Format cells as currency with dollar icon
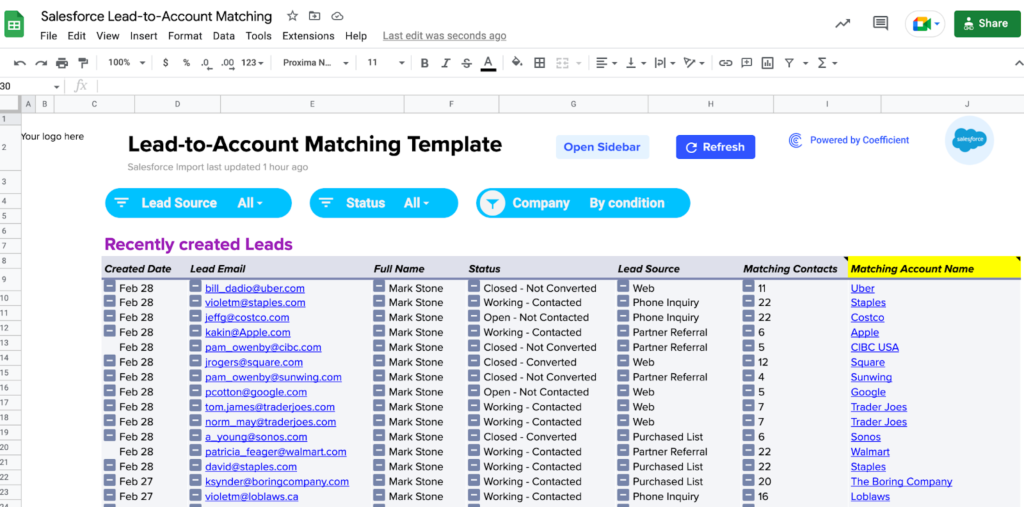The width and height of the screenshot is (1024, 507). click(165, 63)
